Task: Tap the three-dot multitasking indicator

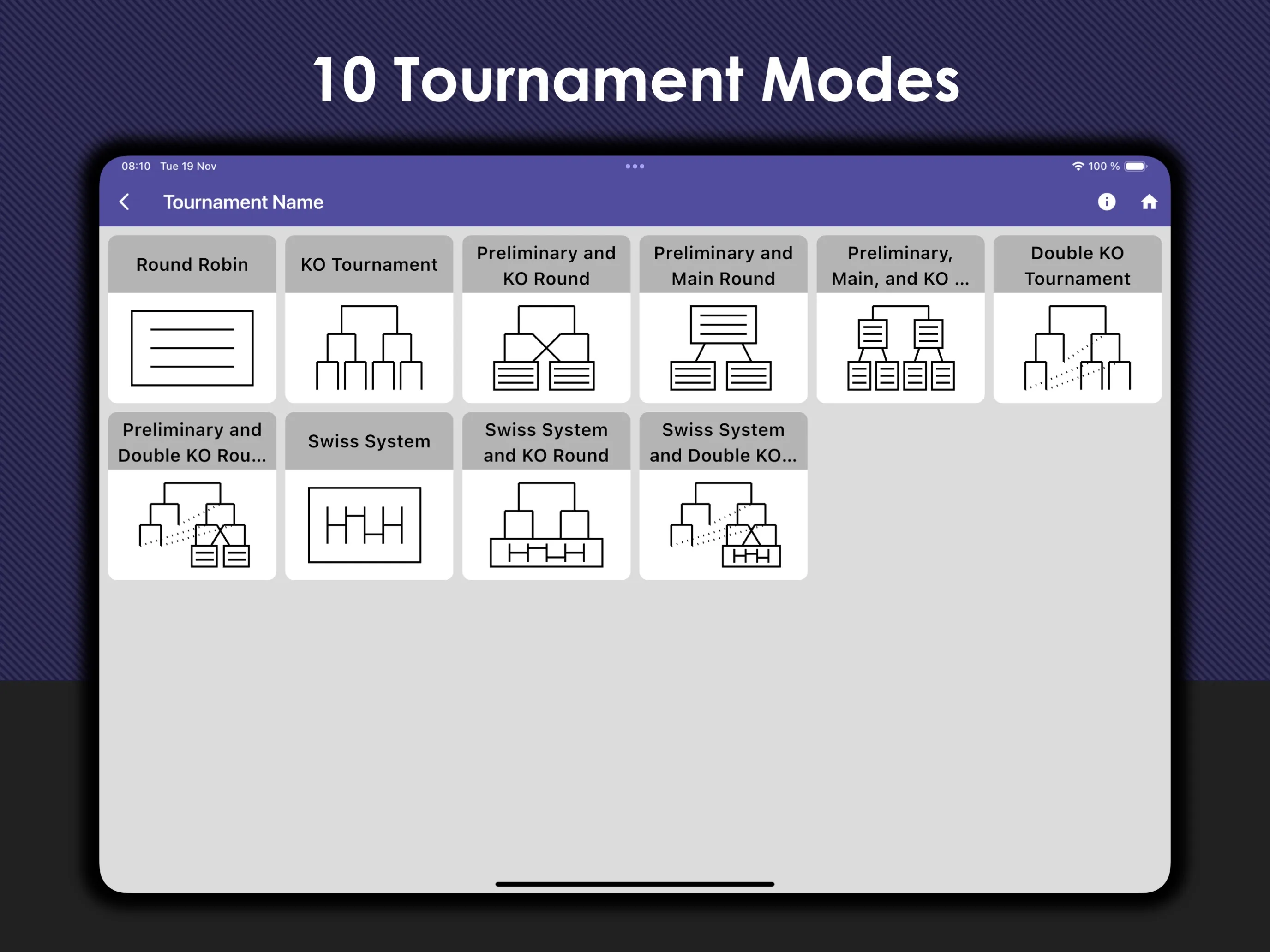Action: point(635,167)
